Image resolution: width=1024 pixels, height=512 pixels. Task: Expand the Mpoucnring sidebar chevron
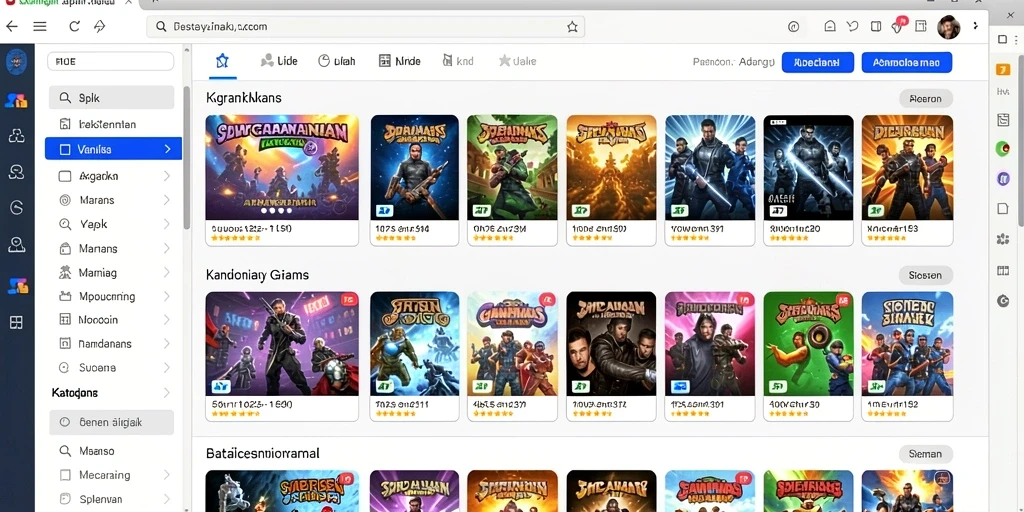pyautogui.click(x=167, y=296)
